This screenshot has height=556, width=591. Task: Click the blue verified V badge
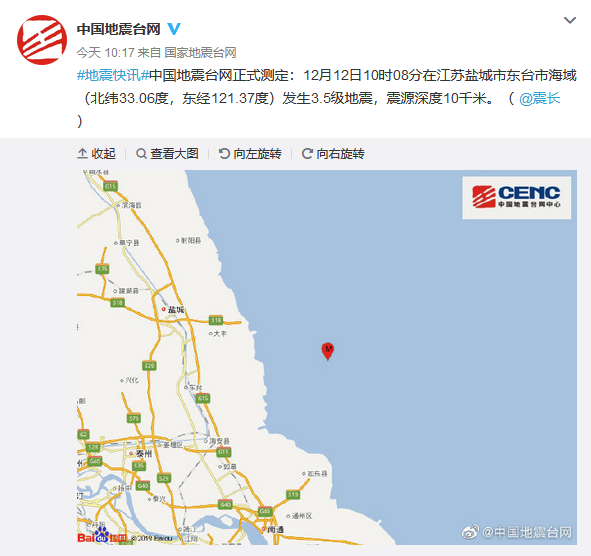coord(174,29)
